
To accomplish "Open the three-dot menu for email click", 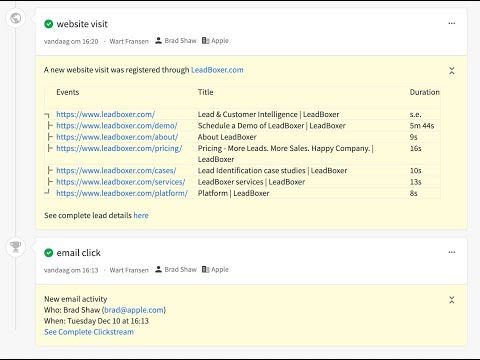I will pyautogui.click(x=452, y=252).
